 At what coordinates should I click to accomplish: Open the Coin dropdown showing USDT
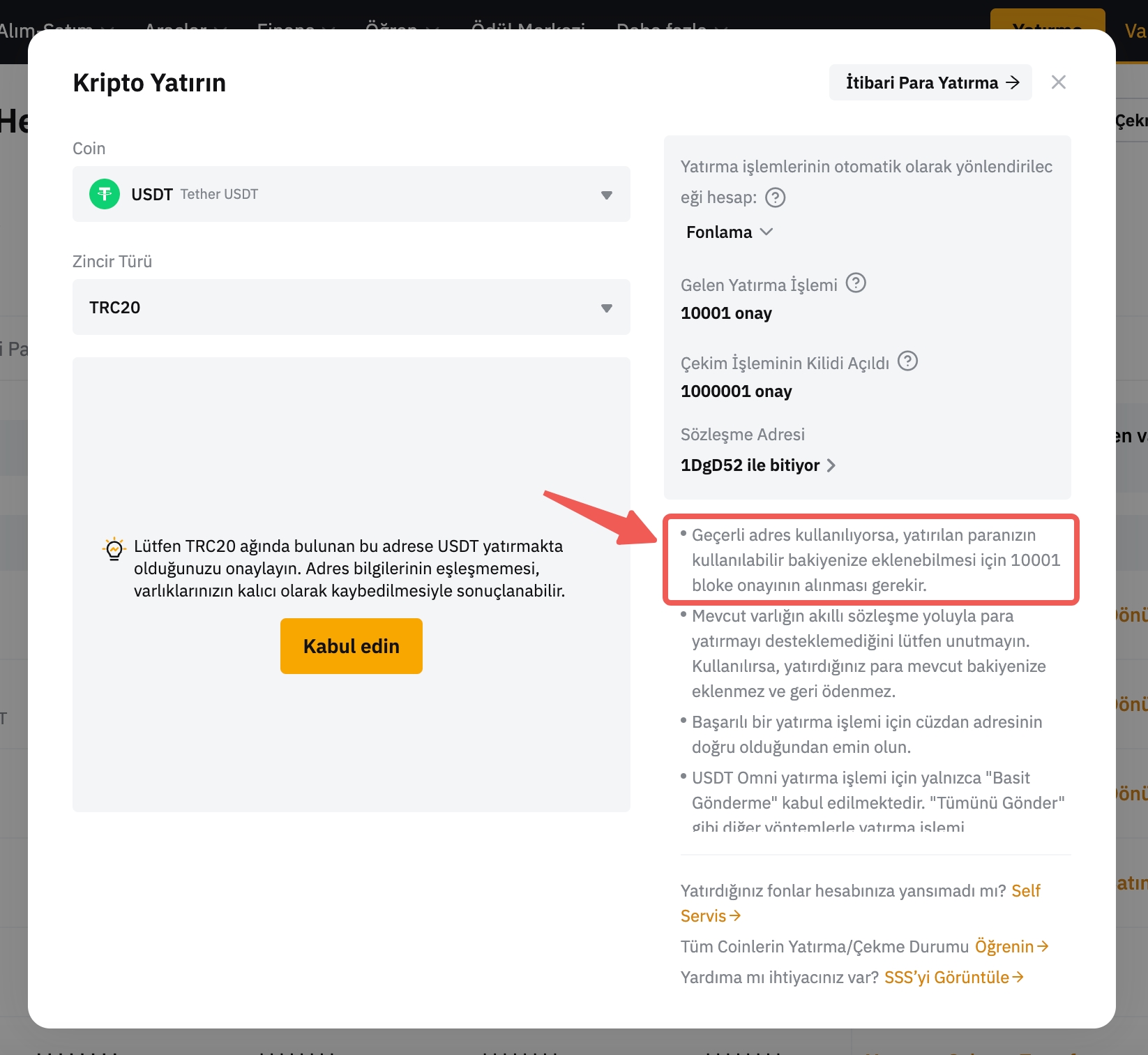point(351,194)
